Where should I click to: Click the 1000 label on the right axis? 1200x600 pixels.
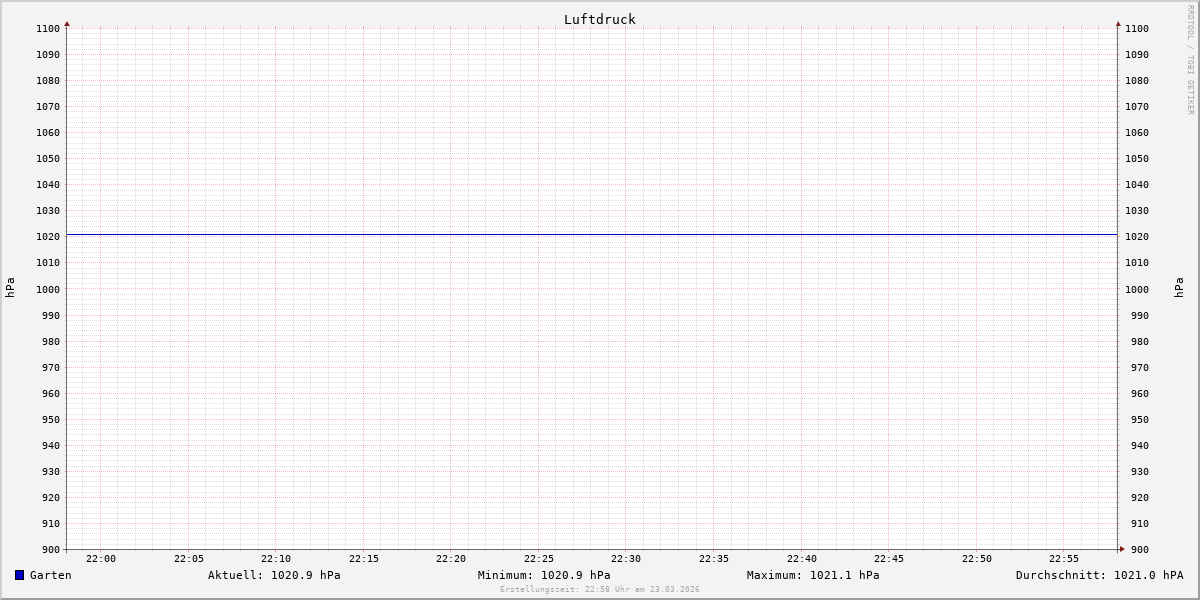[x=1137, y=289]
